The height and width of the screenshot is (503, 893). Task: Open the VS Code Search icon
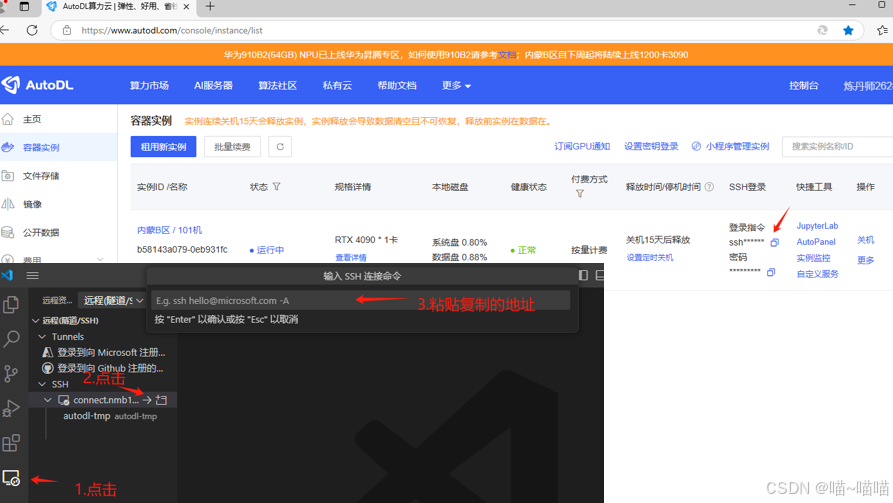[11, 339]
